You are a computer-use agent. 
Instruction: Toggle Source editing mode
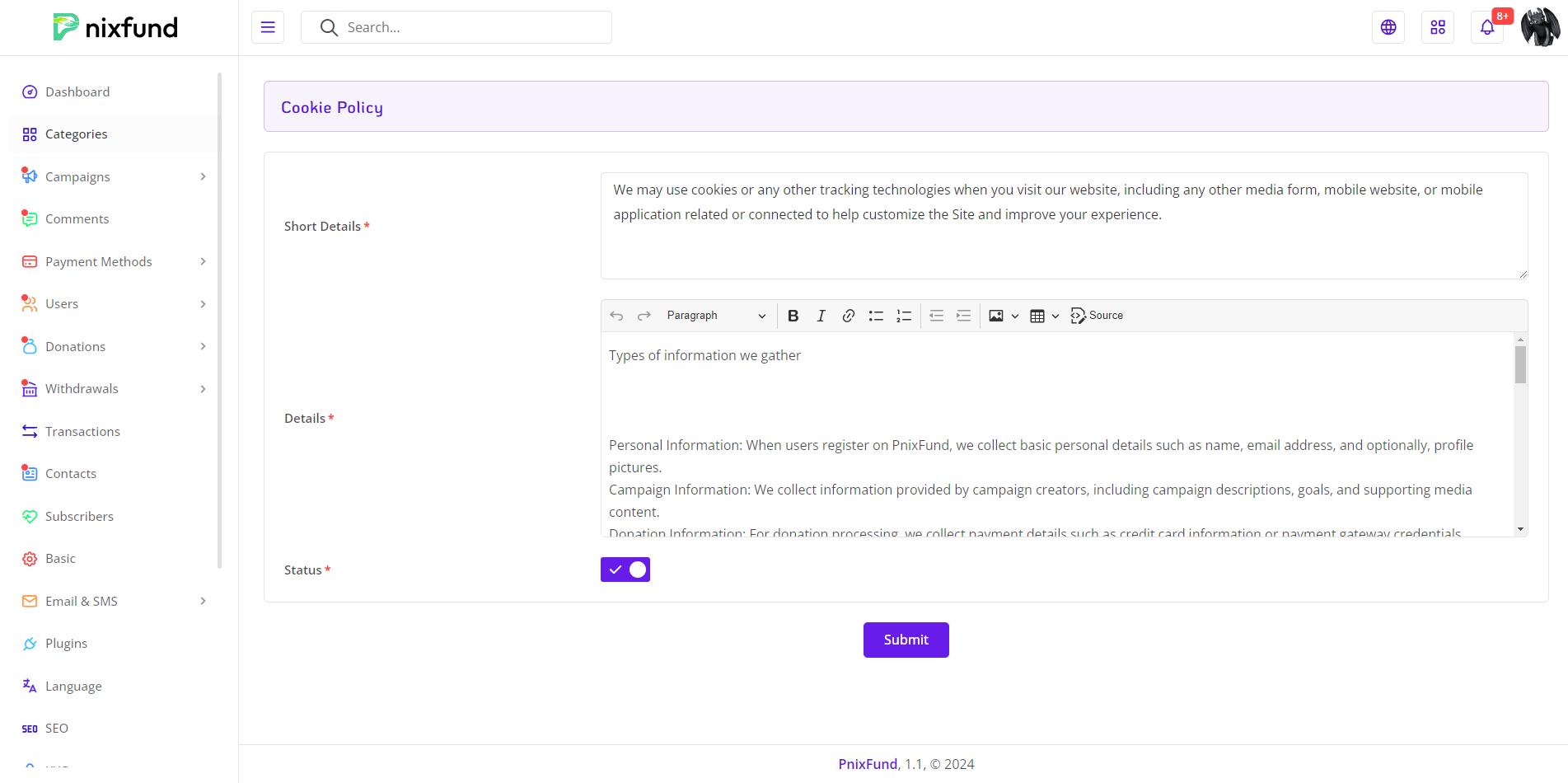[x=1097, y=316]
